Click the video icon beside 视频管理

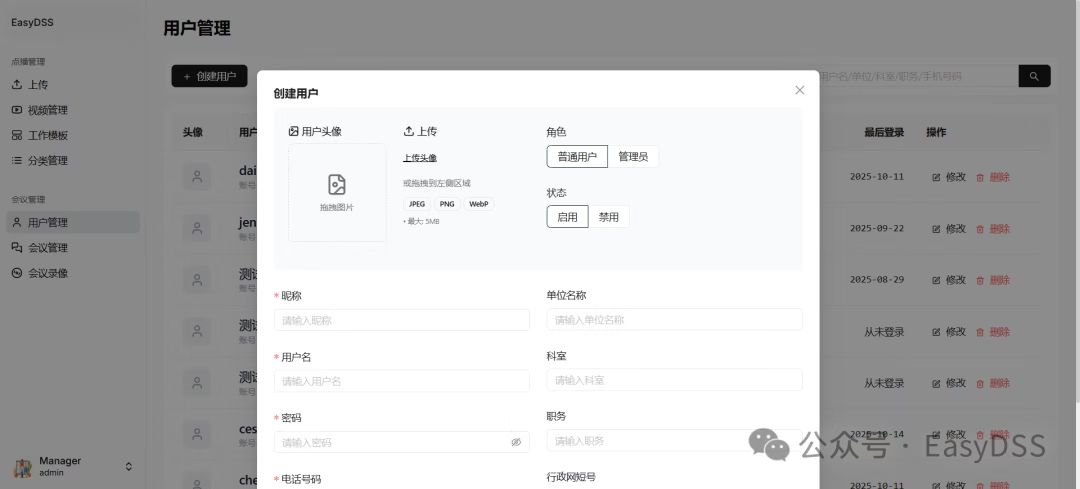pos(17,110)
